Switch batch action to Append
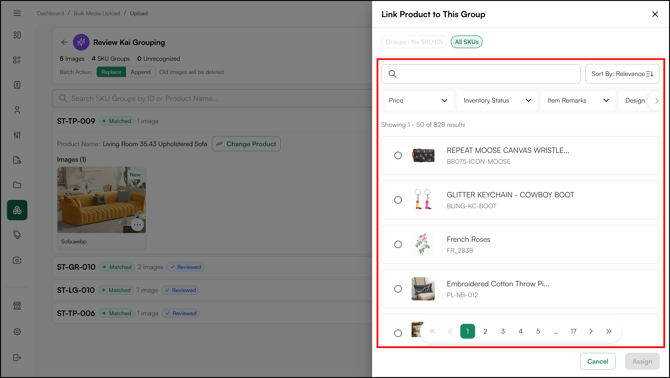Image resolution: width=670 pixels, height=378 pixels. pyautogui.click(x=141, y=72)
